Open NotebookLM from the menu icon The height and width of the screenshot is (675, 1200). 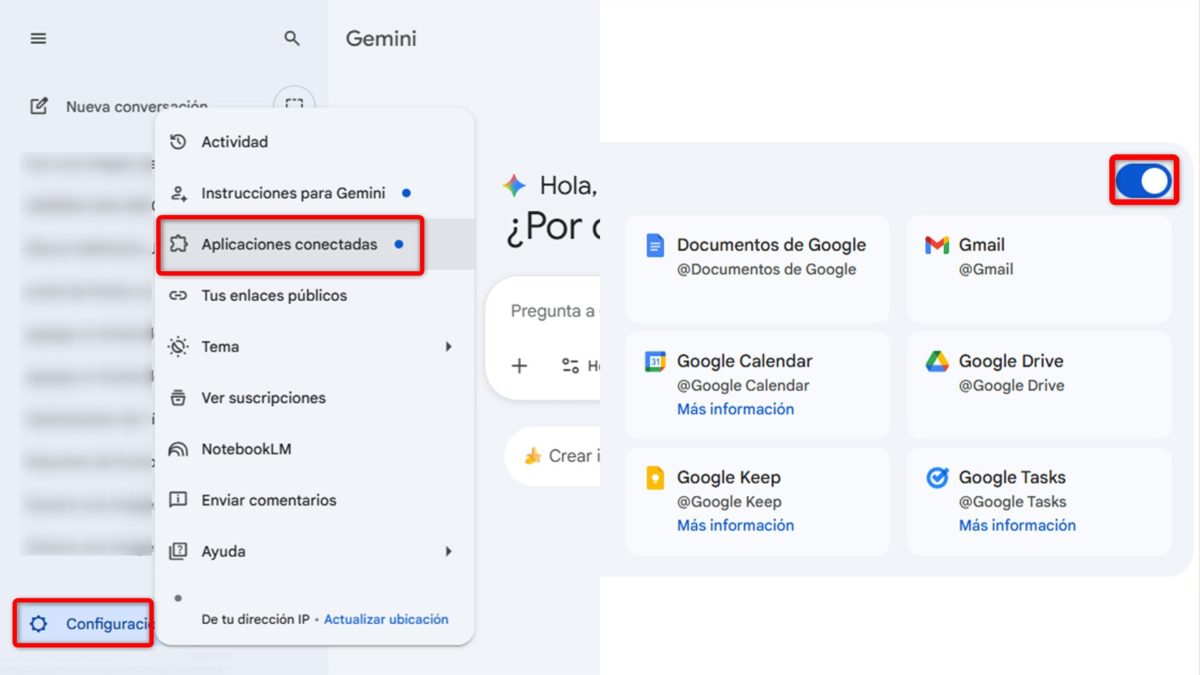tap(177, 448)
